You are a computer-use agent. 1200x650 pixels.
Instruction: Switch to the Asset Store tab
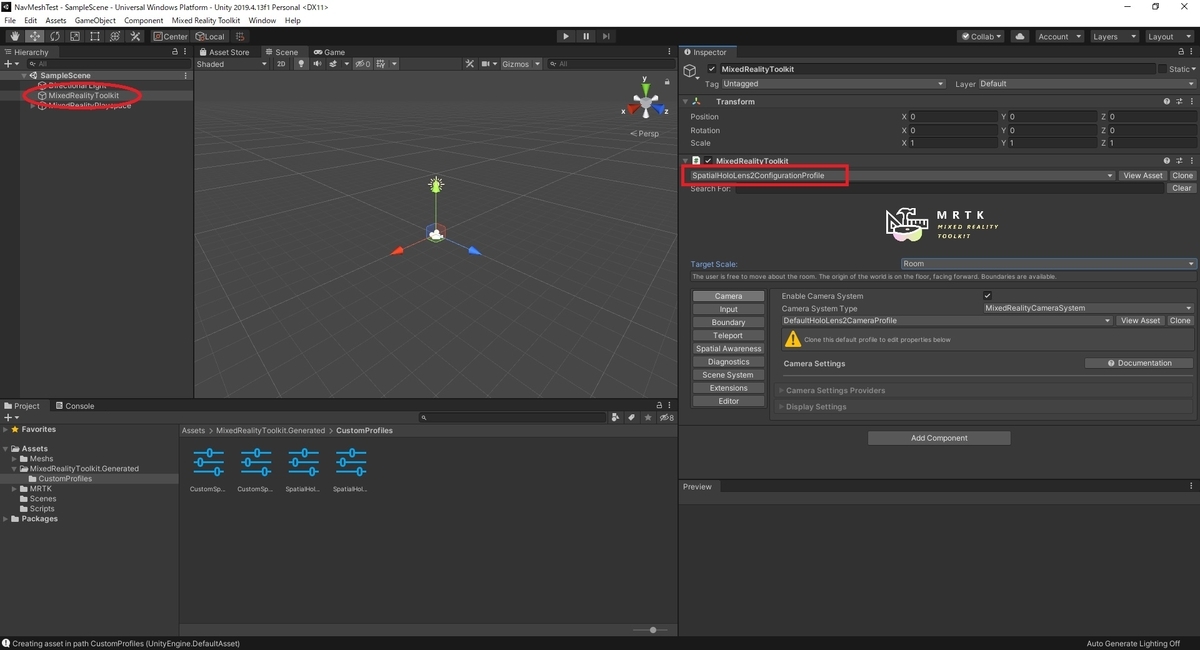pos(224,52)
